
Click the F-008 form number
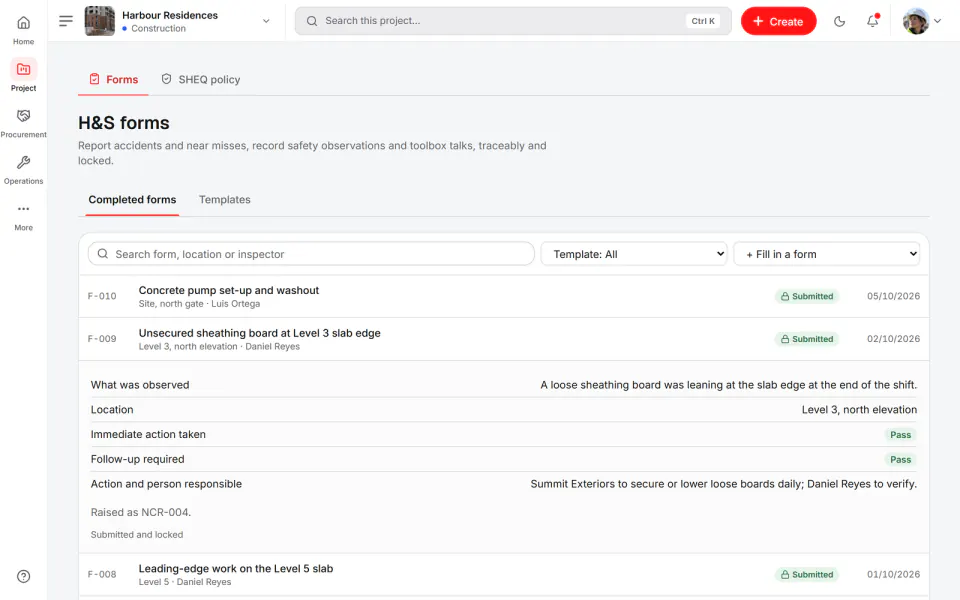coord(102,575)
